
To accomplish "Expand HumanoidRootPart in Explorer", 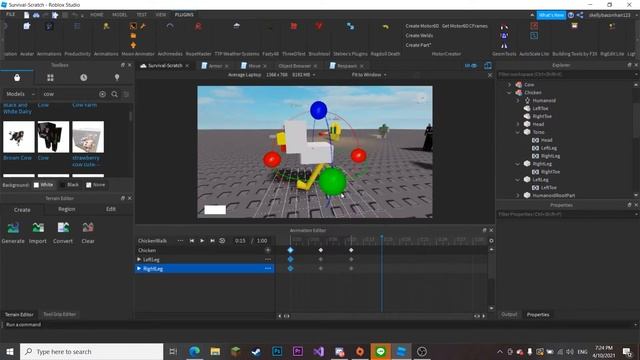I will click(518, 196).
